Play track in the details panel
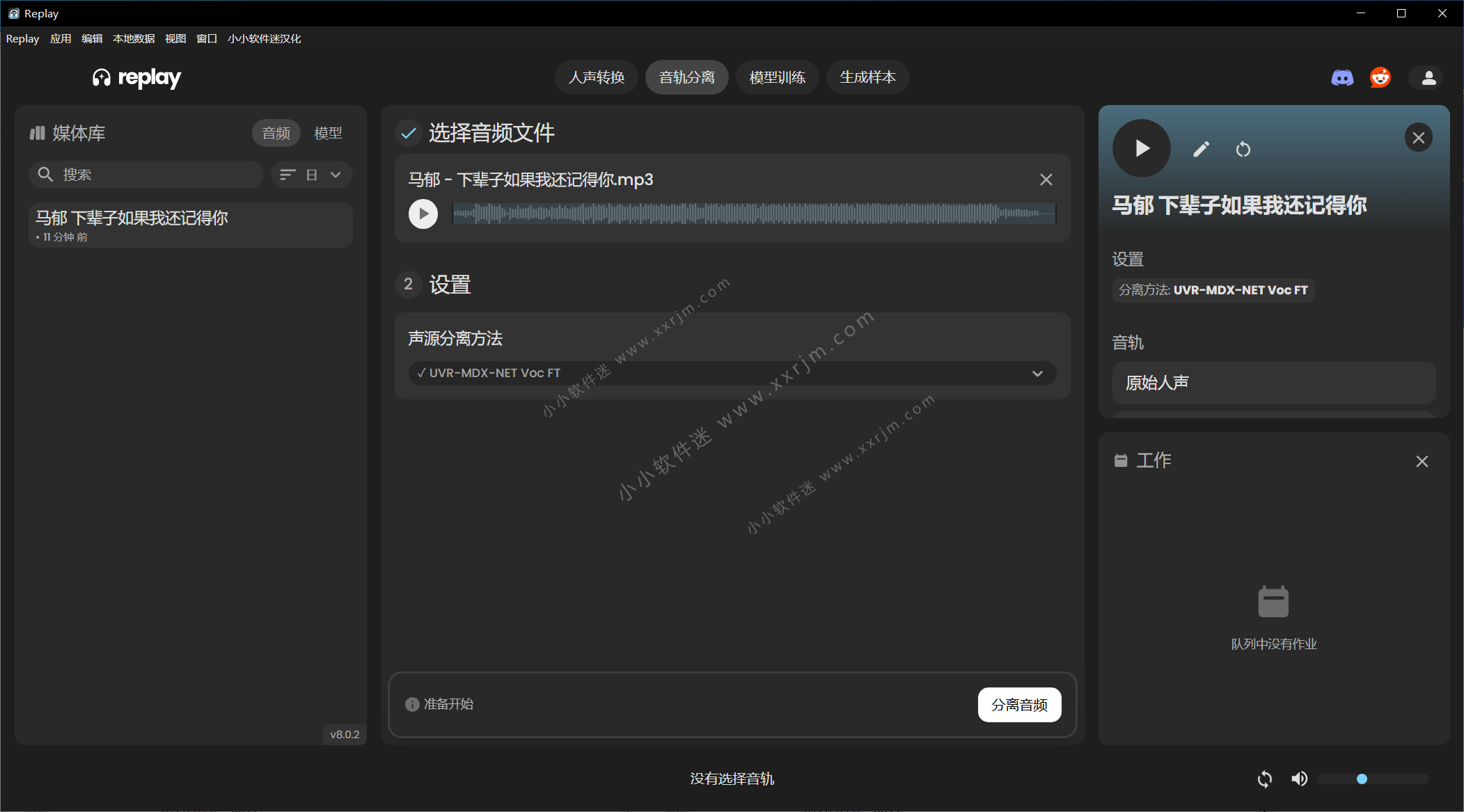The image size is (1464, 812). click(x=1142, y=148)
